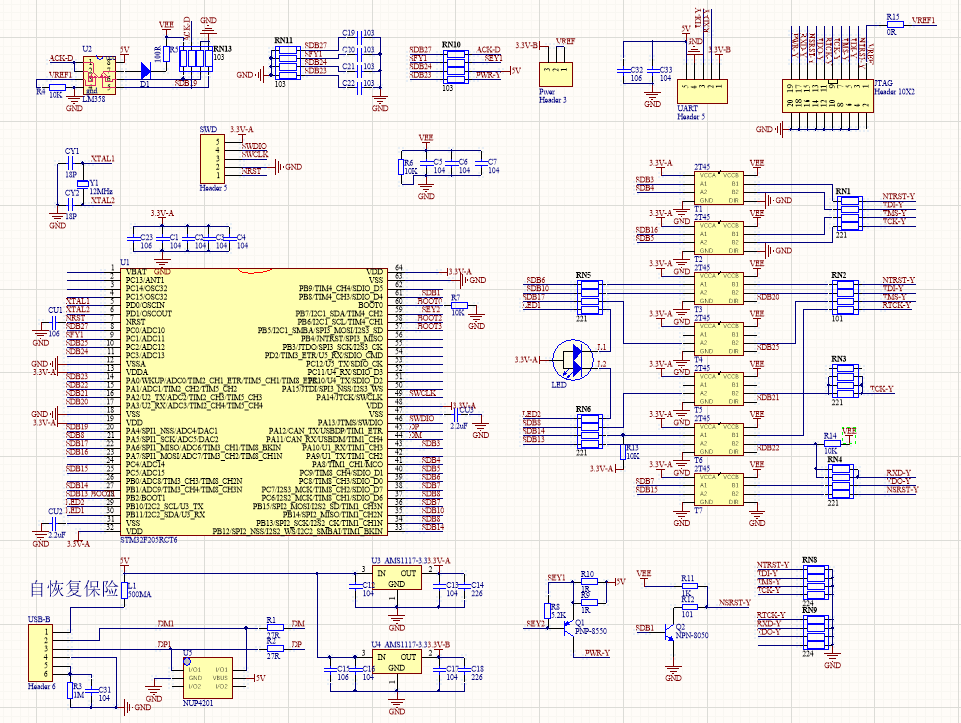Select the UART Header 5 connector body
The height and width of the screenshot is (723, 961).
702,91
